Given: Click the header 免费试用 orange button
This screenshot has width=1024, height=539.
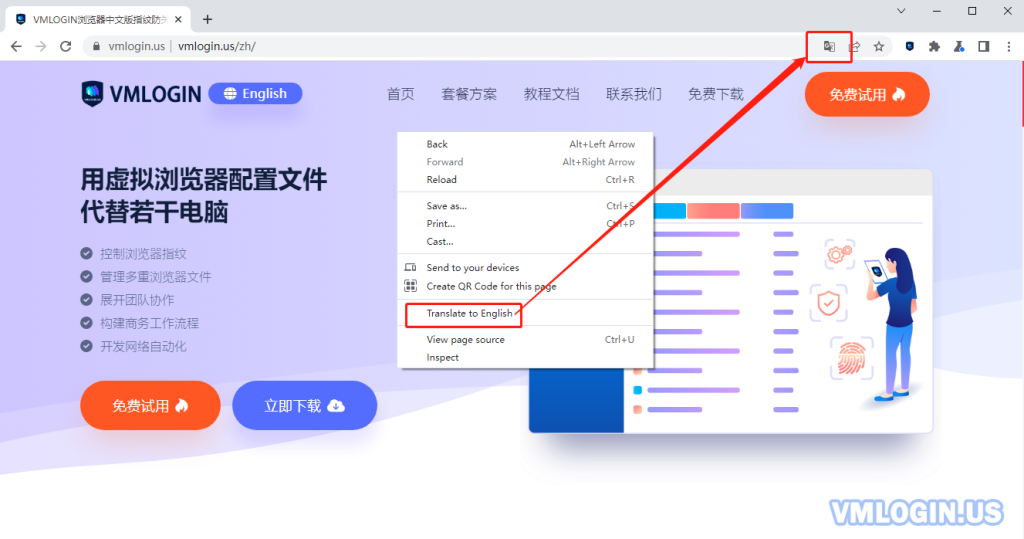Looking at the screenshot, I should pyautogui.click(x=867, y=94).
